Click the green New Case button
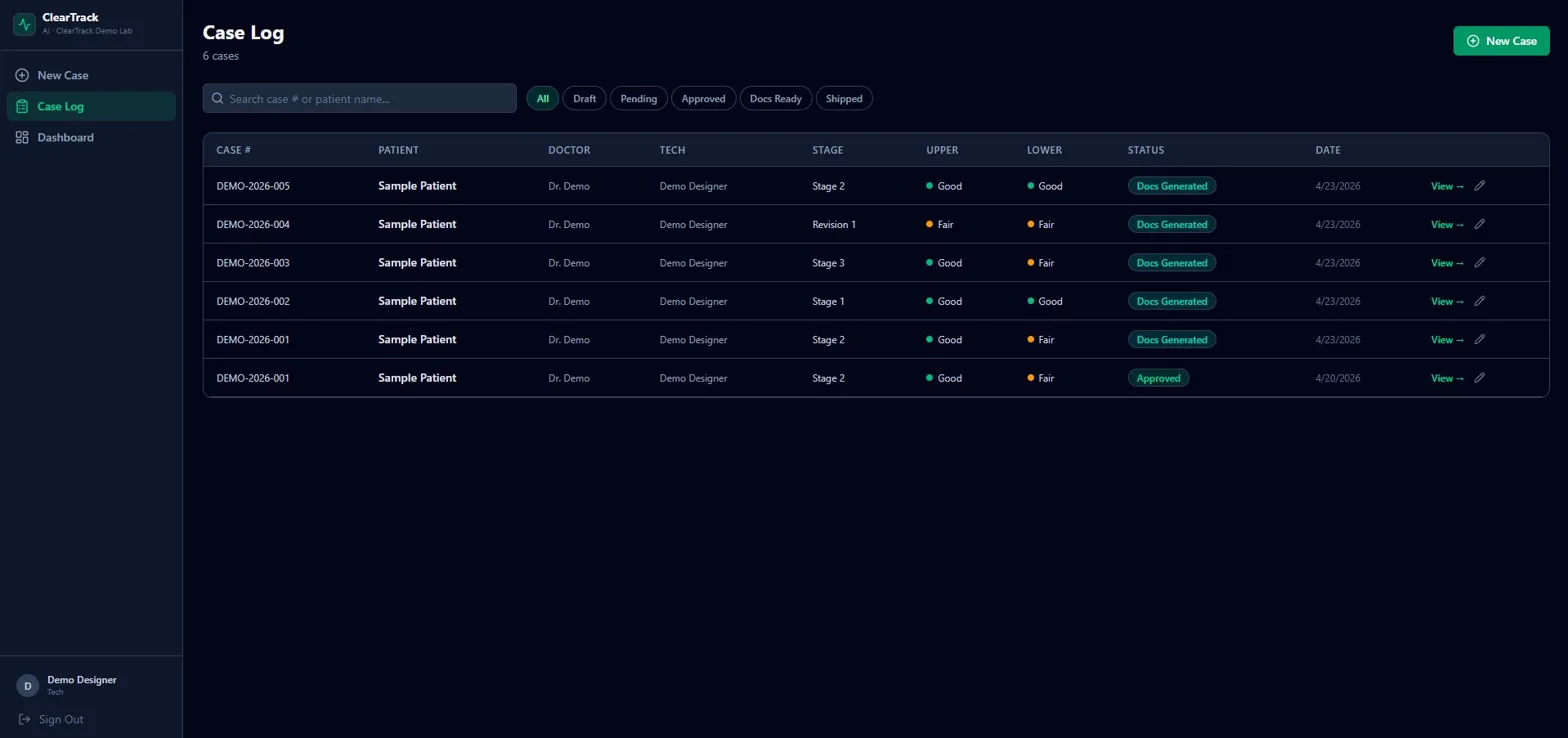 pos(1501,41)
